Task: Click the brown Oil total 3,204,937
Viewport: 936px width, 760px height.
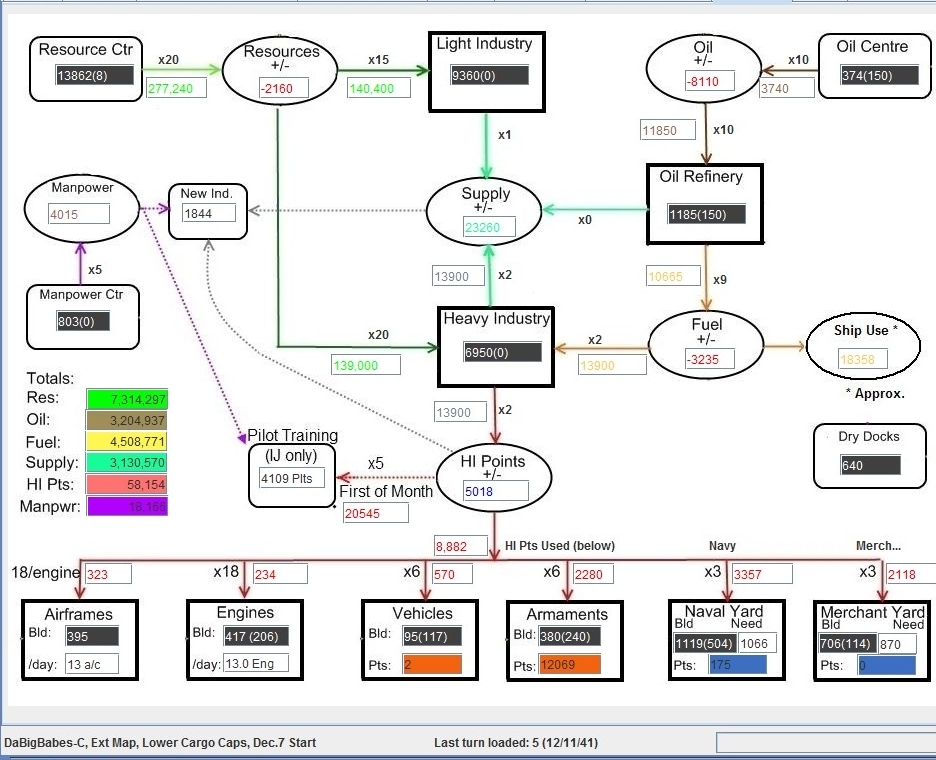Action: (127, 420)
